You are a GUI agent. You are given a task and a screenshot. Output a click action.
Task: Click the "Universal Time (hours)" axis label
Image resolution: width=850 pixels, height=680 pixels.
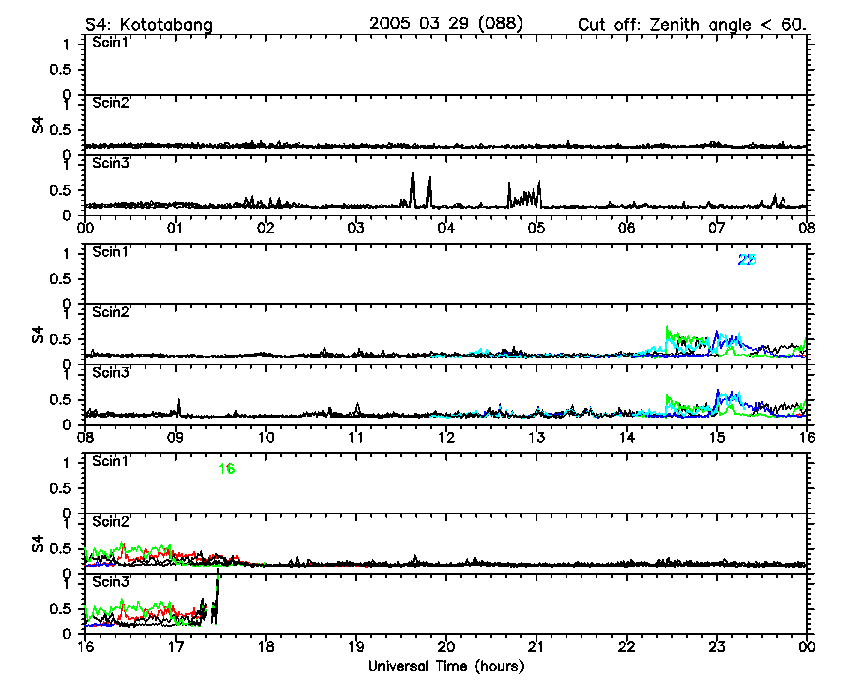(x=446, y=666)
